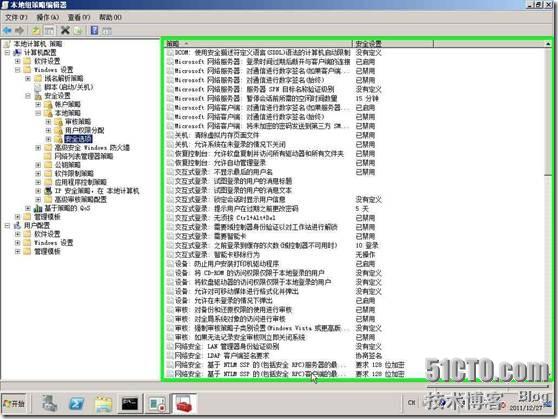Open the Command Prompt taskbar icon
Viewport: 558px width, 419px height.
pyautogui.click(x=130, y=404)
